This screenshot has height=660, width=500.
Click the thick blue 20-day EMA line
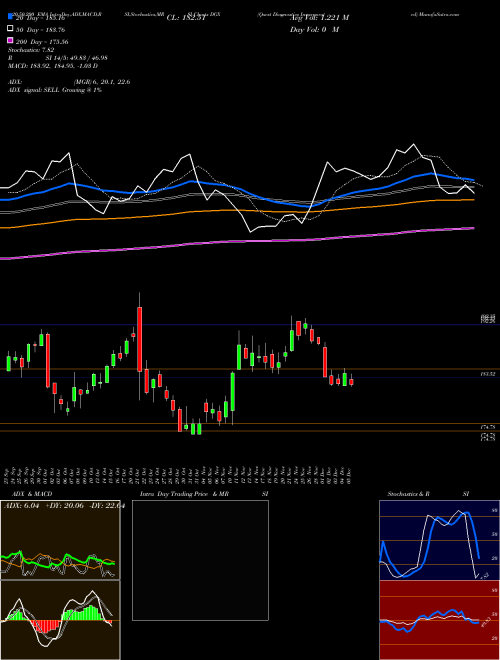[236, 188]
